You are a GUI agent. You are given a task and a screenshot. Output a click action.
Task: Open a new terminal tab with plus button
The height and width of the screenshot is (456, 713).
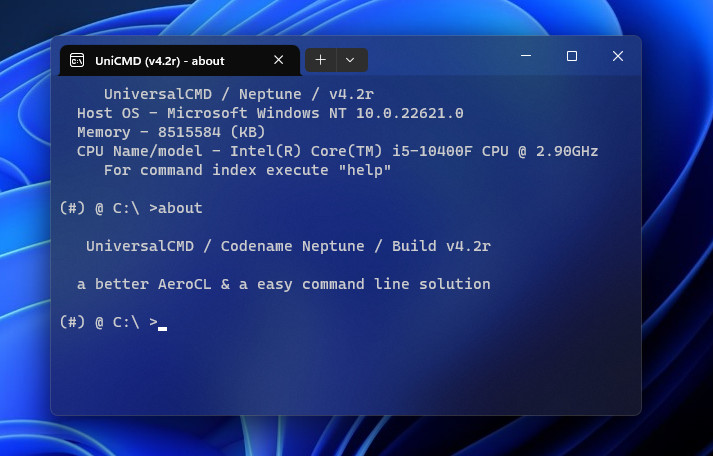coord(321,60)
